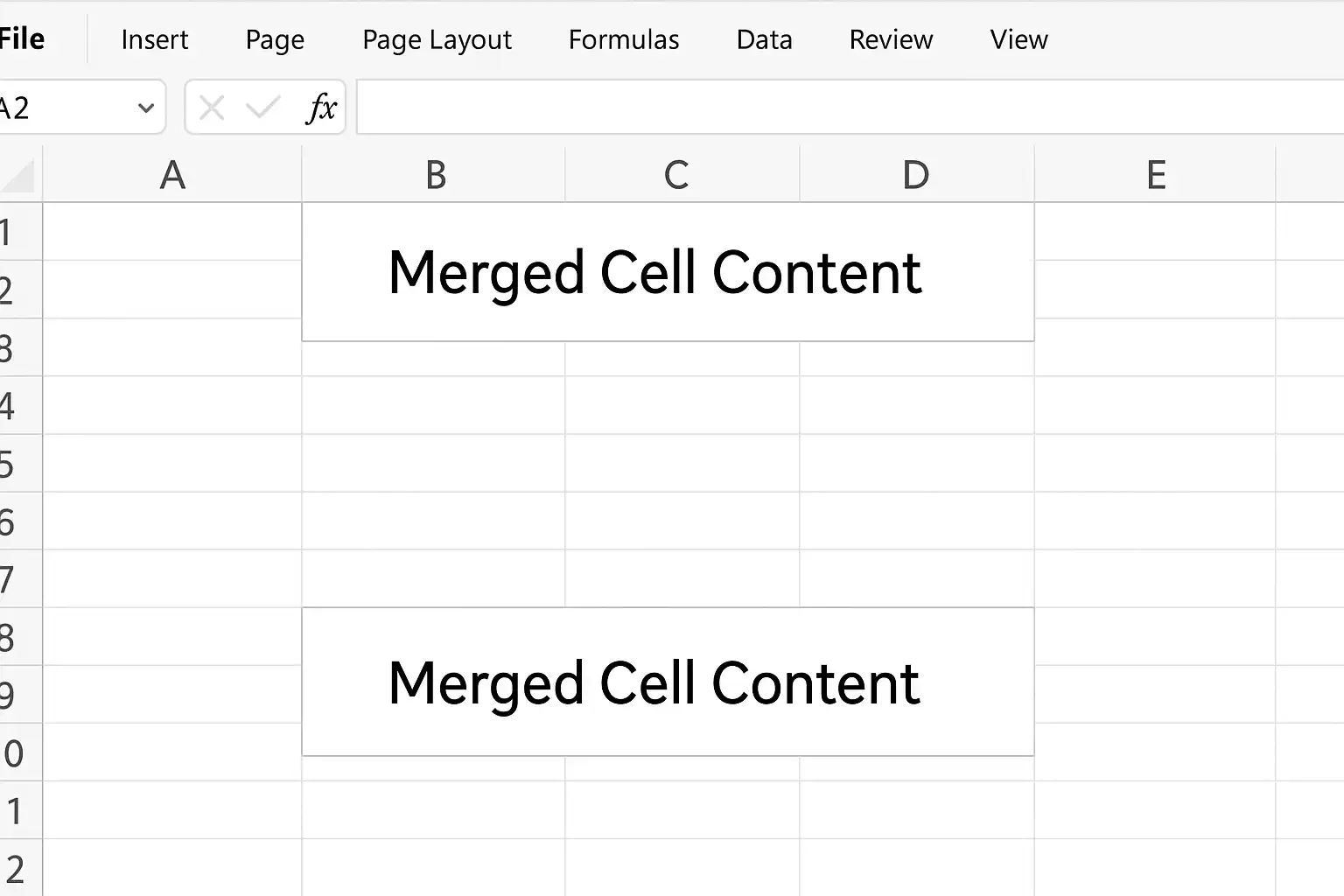The width and height of the screenshot is (1344, 896).
Task: Select column A header
Action: [x=172, y=175]
